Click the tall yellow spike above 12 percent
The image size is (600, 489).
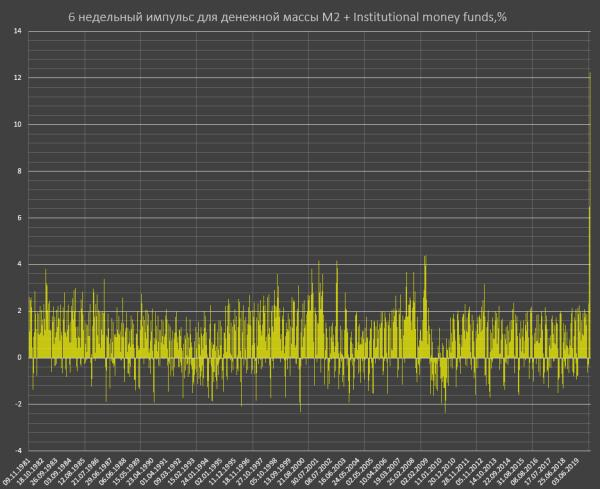pyautogui.click(x=590, y=214)
